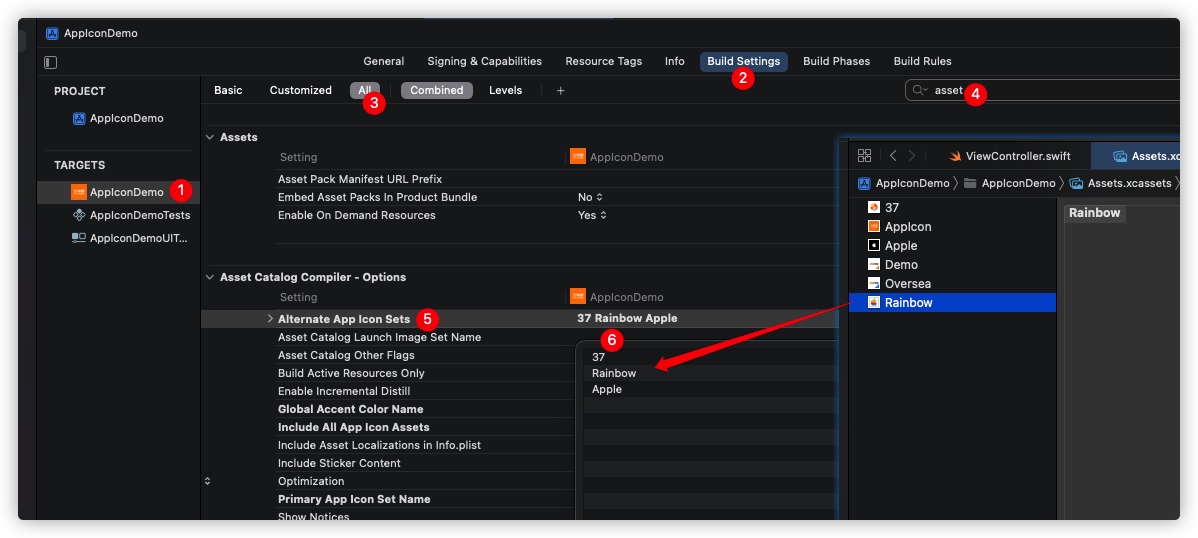1198x538 pixels.
Task: Click the Assets.xcassets breadcrumb catalog icon
Action: pyautogui.click(x=1077, y=183)
